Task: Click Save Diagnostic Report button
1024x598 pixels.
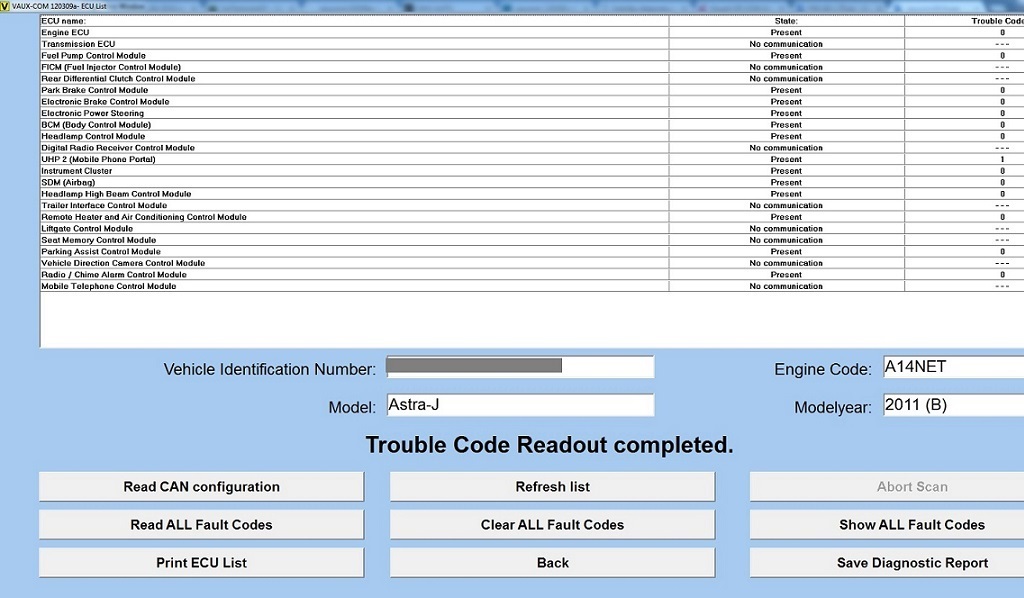Action: pyautogui.click(x=911, y=563)
